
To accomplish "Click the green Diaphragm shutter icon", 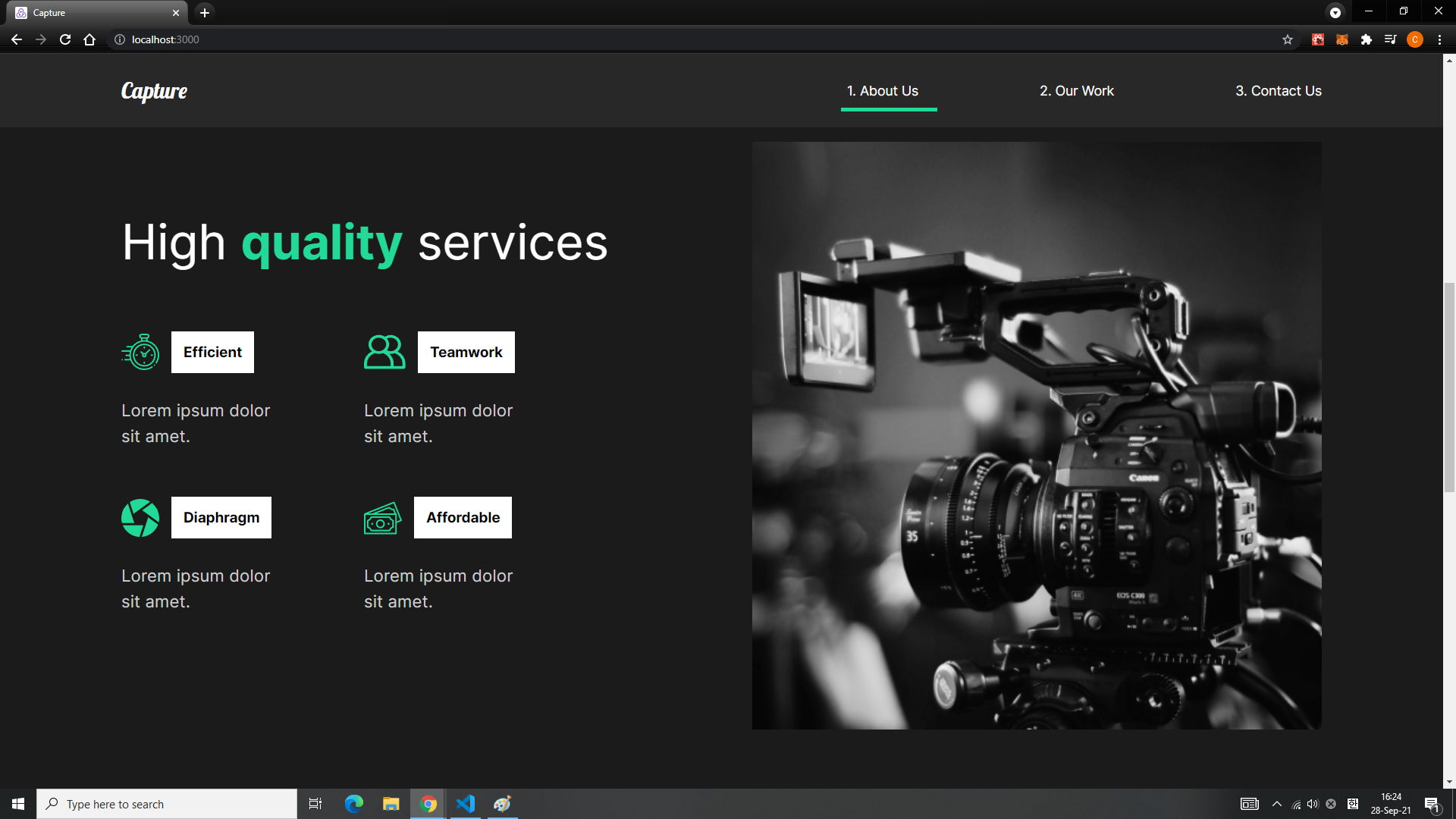I will point(140,517).
